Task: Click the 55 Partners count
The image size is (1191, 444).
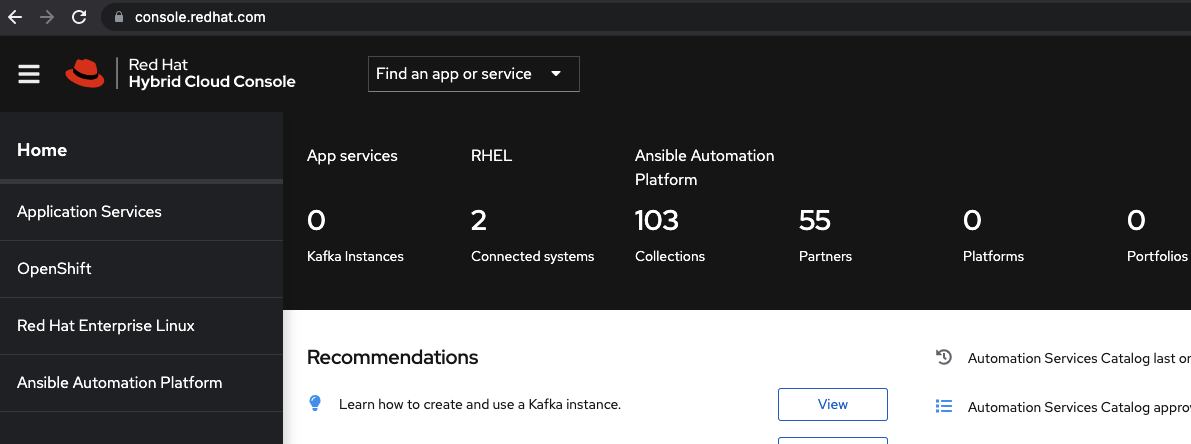Action: [815, 221]
